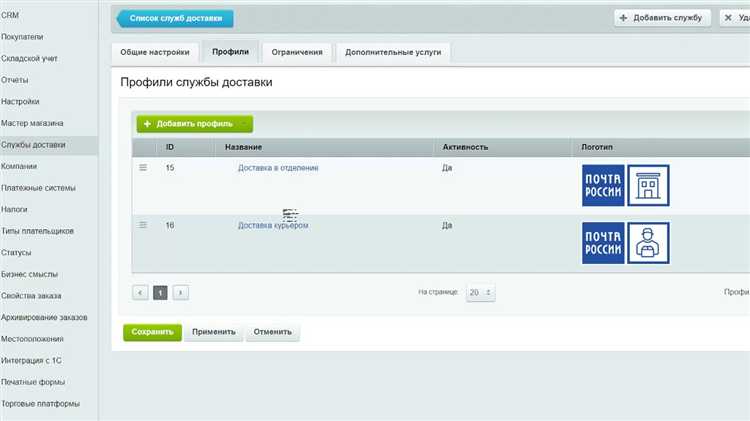Sort table by ID column header
Image resolution: width=750 pixels, height=421 pixels.
[x=170, y=147]
